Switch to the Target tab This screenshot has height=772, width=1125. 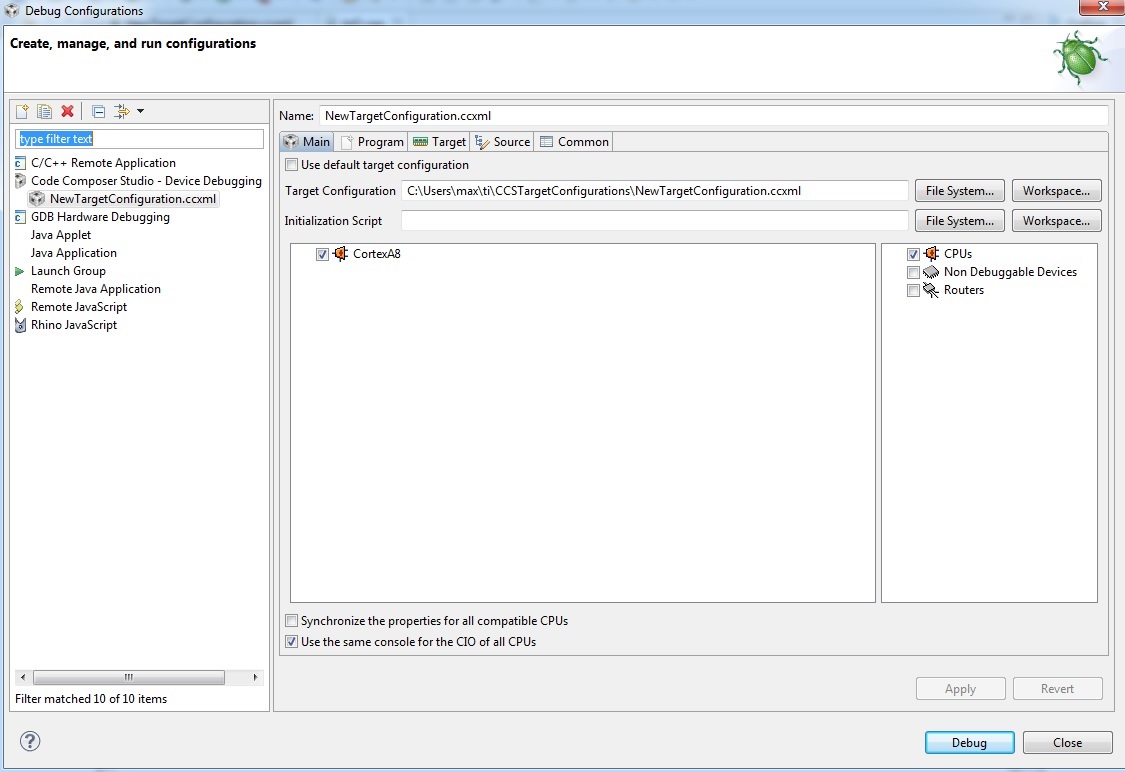coord(440,141)
